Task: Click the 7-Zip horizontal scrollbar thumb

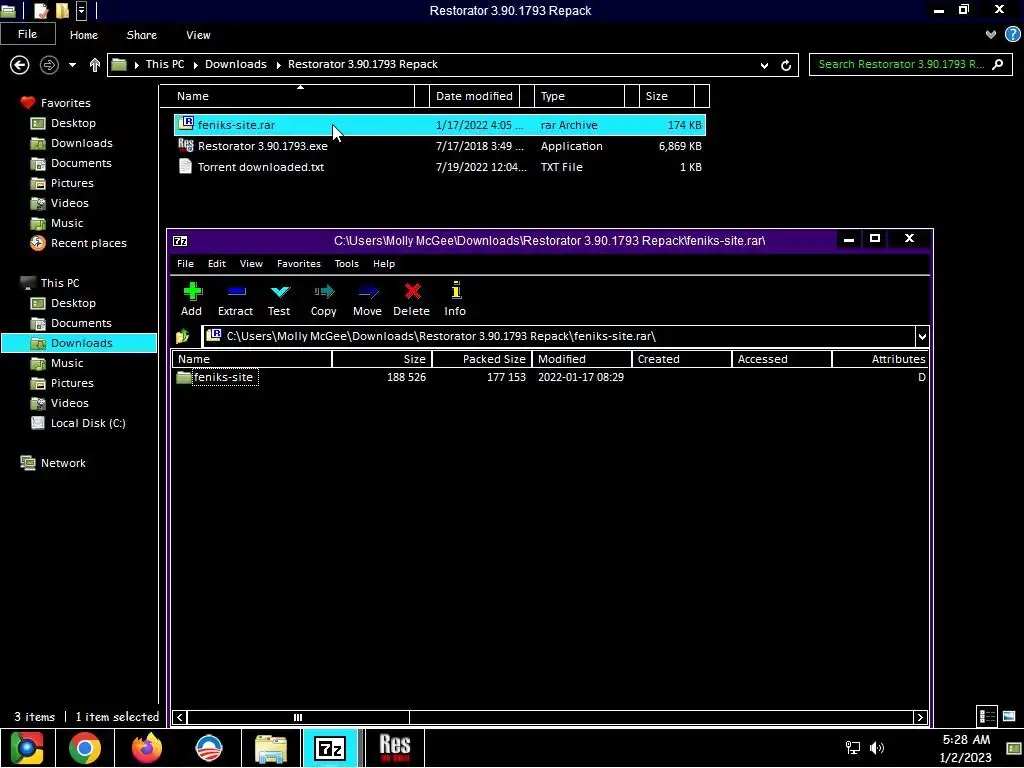Action: pyautogui.click(x=298, y=718)
